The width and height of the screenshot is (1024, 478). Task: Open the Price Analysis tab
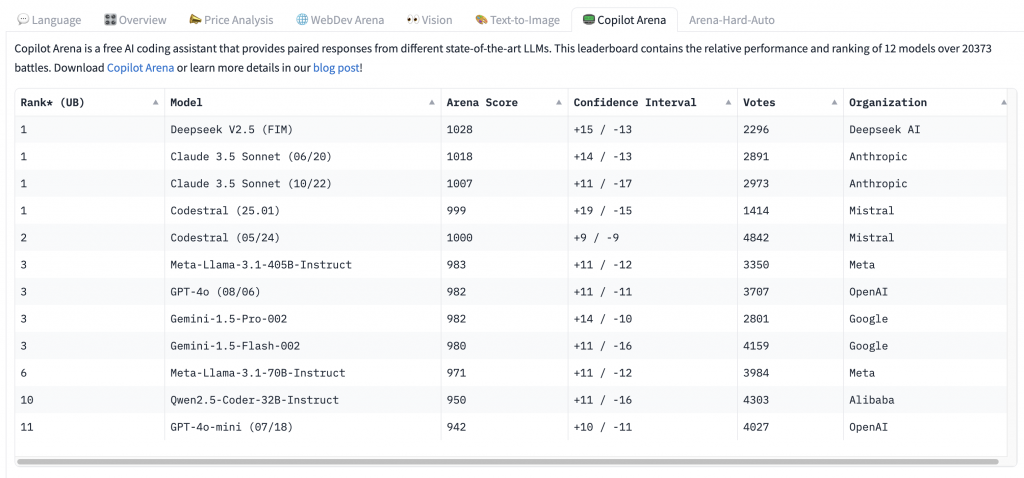231,20
